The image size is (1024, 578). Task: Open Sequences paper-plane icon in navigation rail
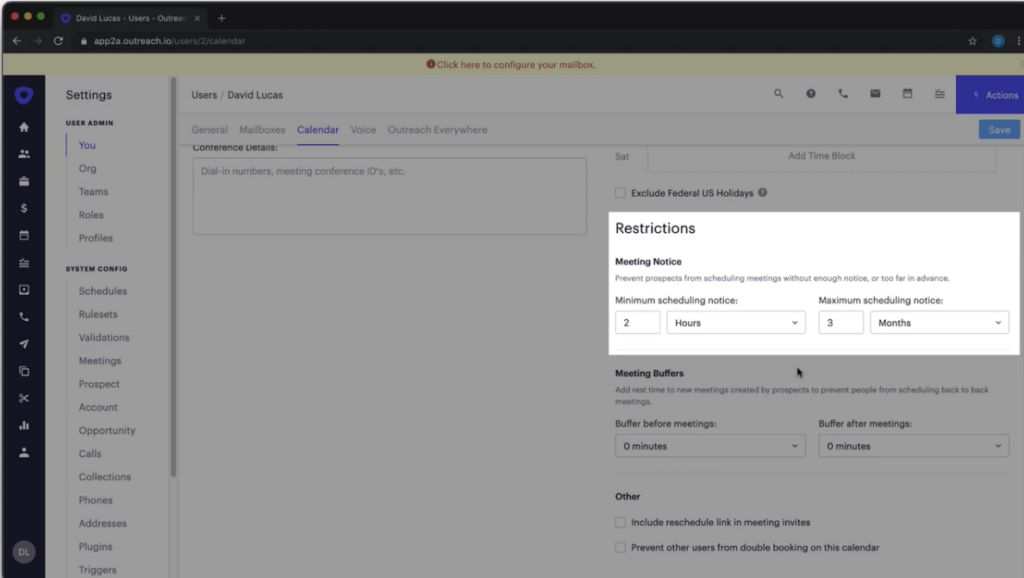24,344
